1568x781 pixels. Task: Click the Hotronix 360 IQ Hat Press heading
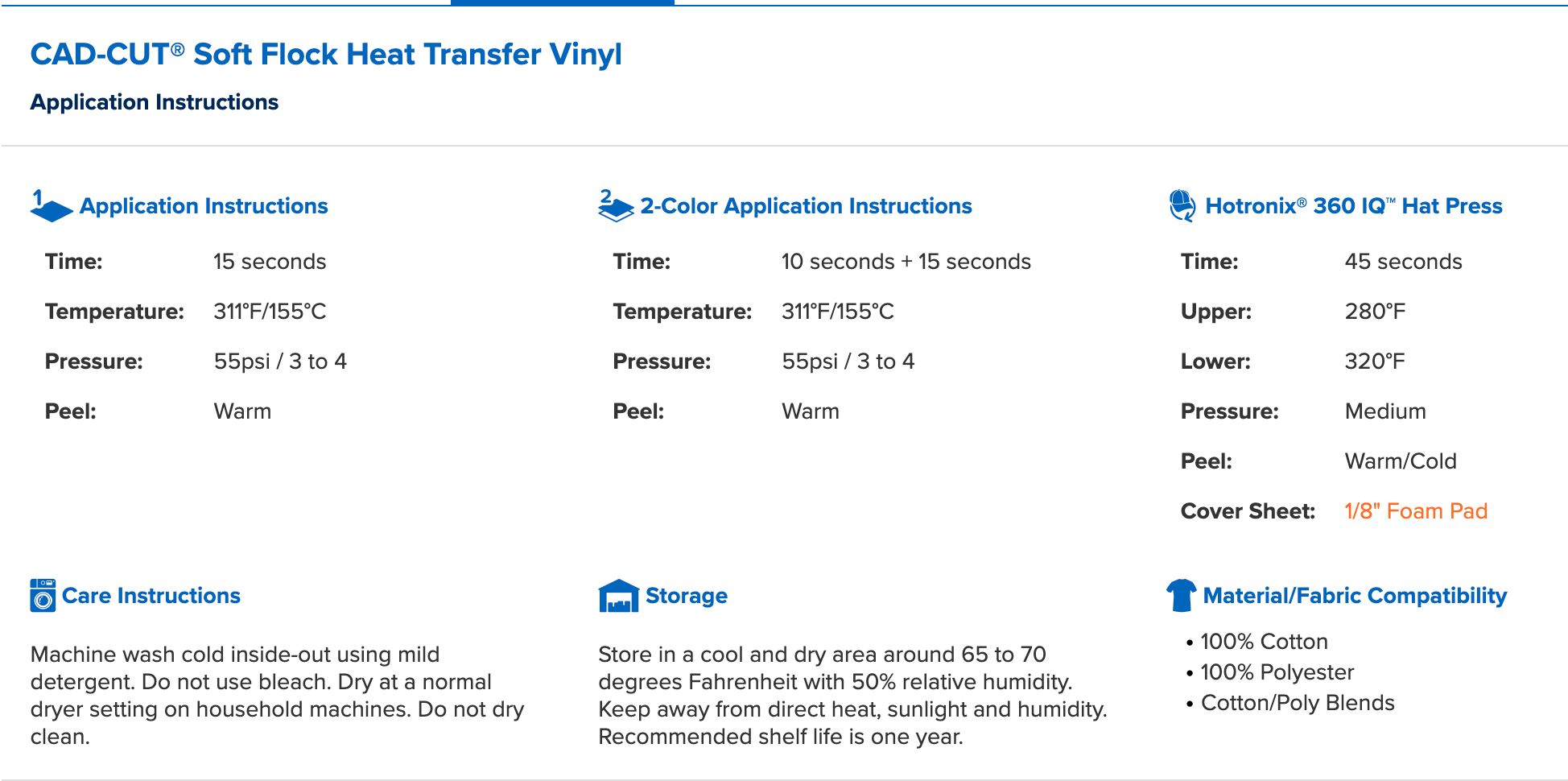pos(1353,206)
